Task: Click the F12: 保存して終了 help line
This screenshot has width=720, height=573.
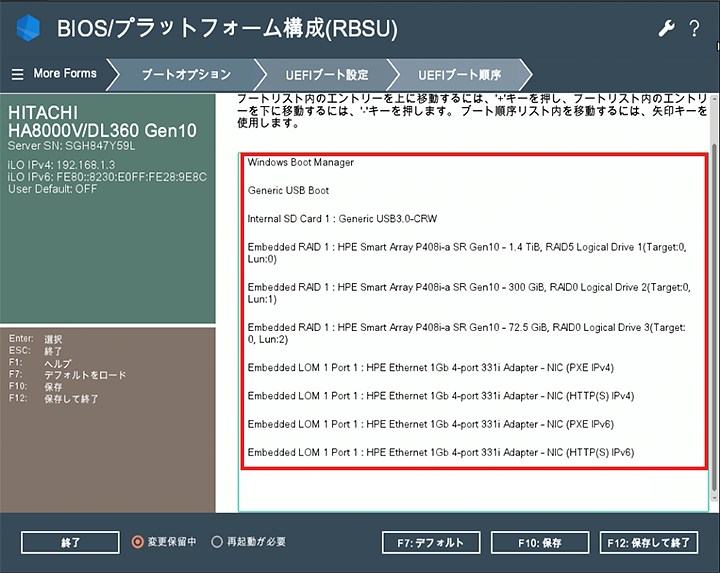Action: 53,399
